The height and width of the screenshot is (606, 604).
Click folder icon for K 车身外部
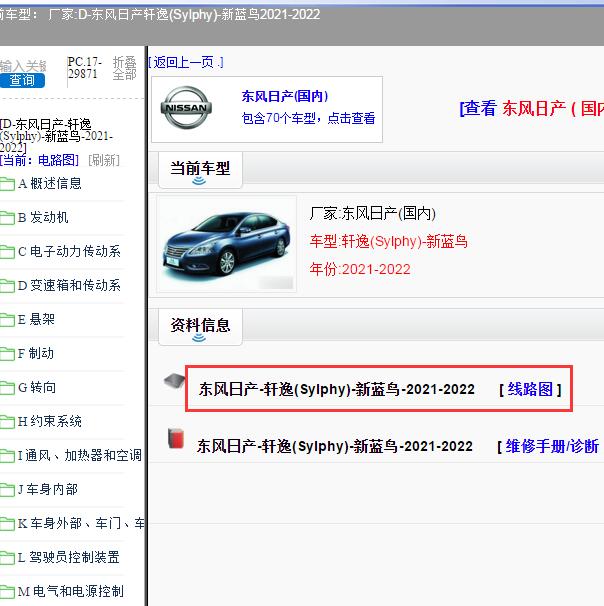tap(7, 524)
